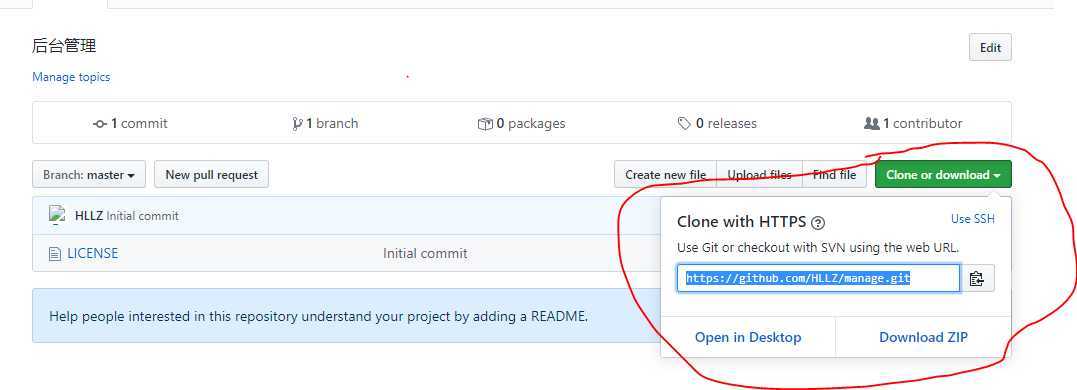
Task: Copy clone URL with clipboard icon
Action: (x=977, y=279)
